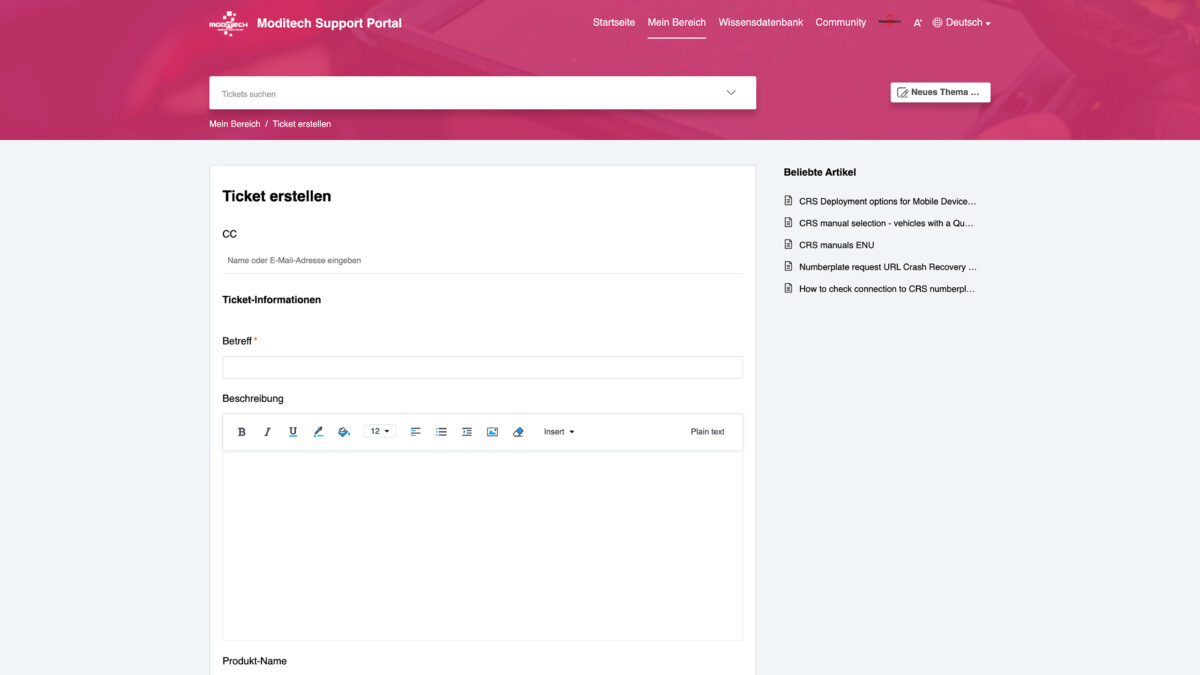This screenshot has width=1200, height=675.
Task: Focus the Betreff input field
Action: click(482, 367)
